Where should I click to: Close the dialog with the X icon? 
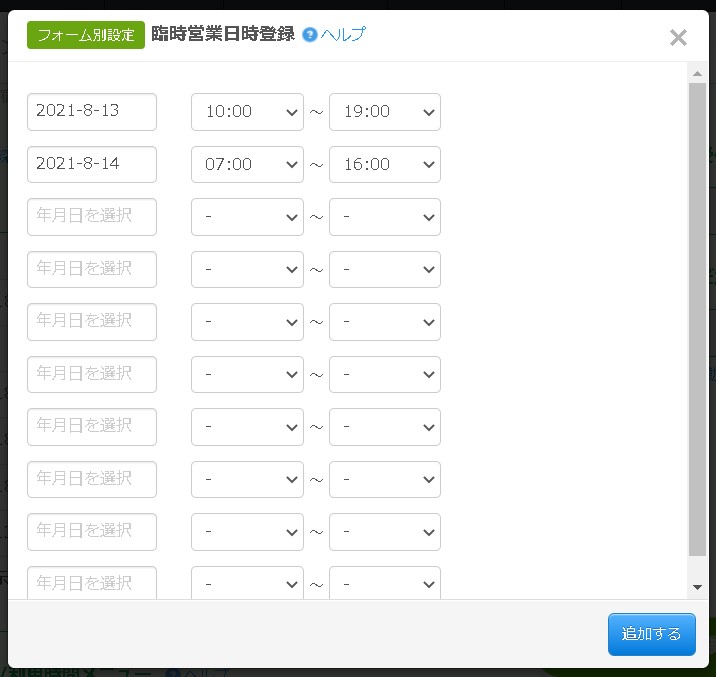pos(678,38)
